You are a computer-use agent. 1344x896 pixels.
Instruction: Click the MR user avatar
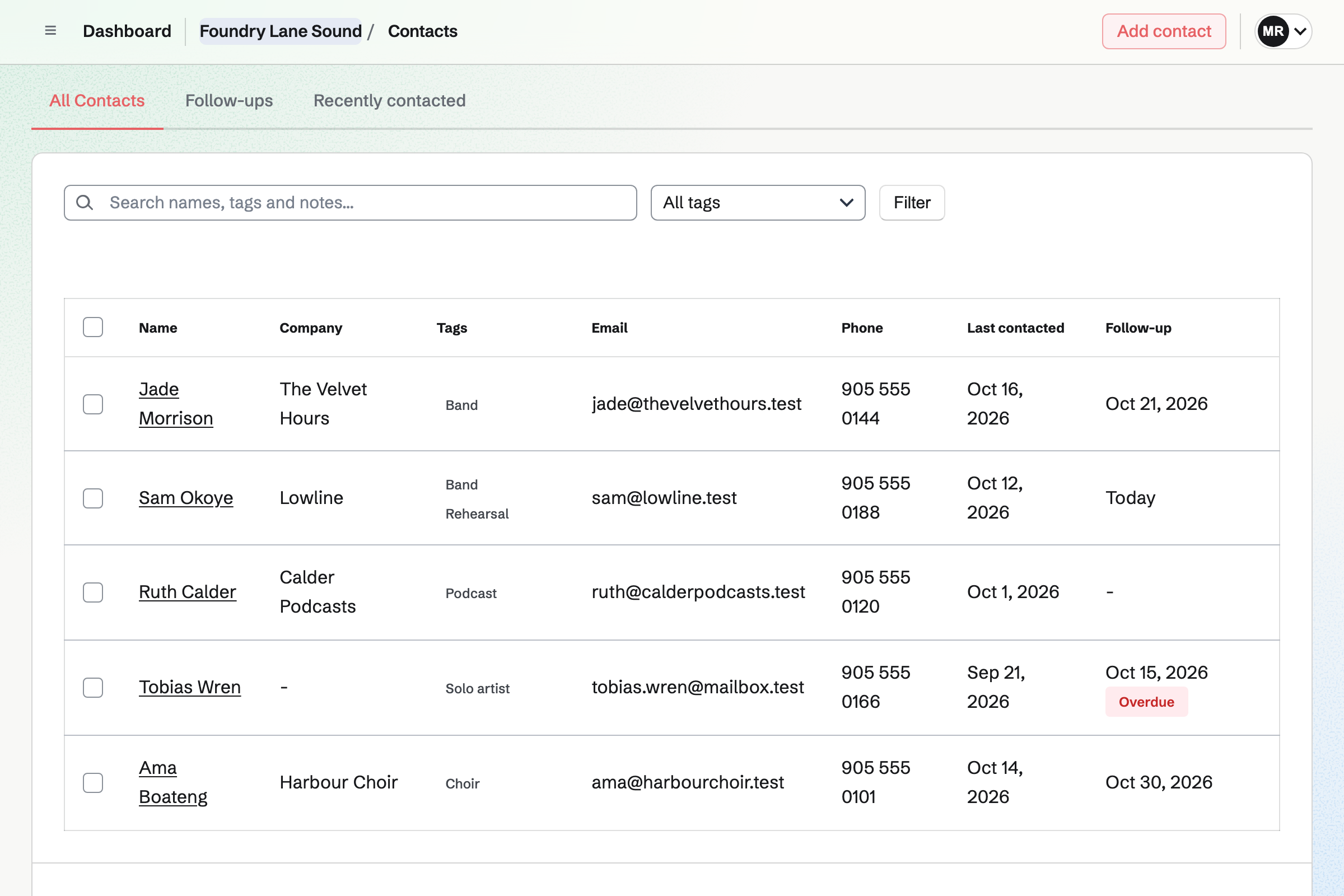click(1272, 31)
